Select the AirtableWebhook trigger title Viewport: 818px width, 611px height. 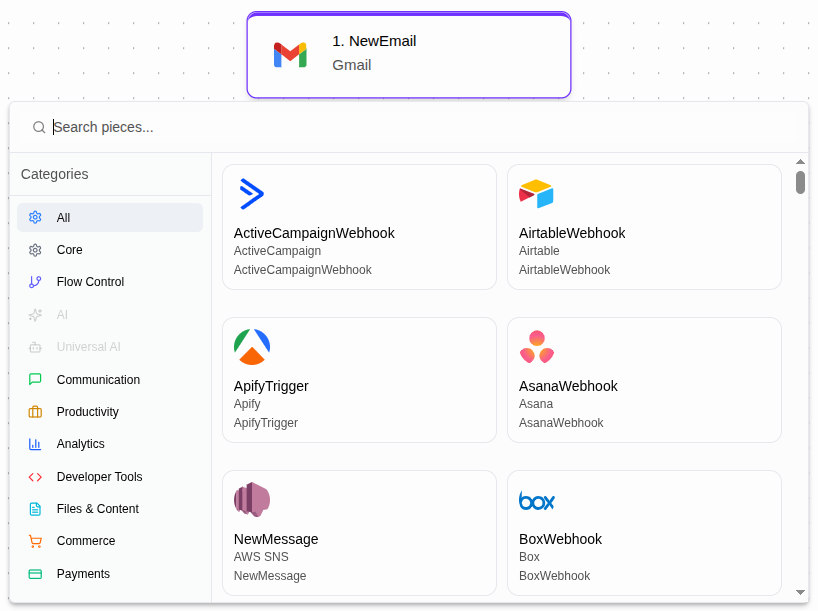pos(572,233)
